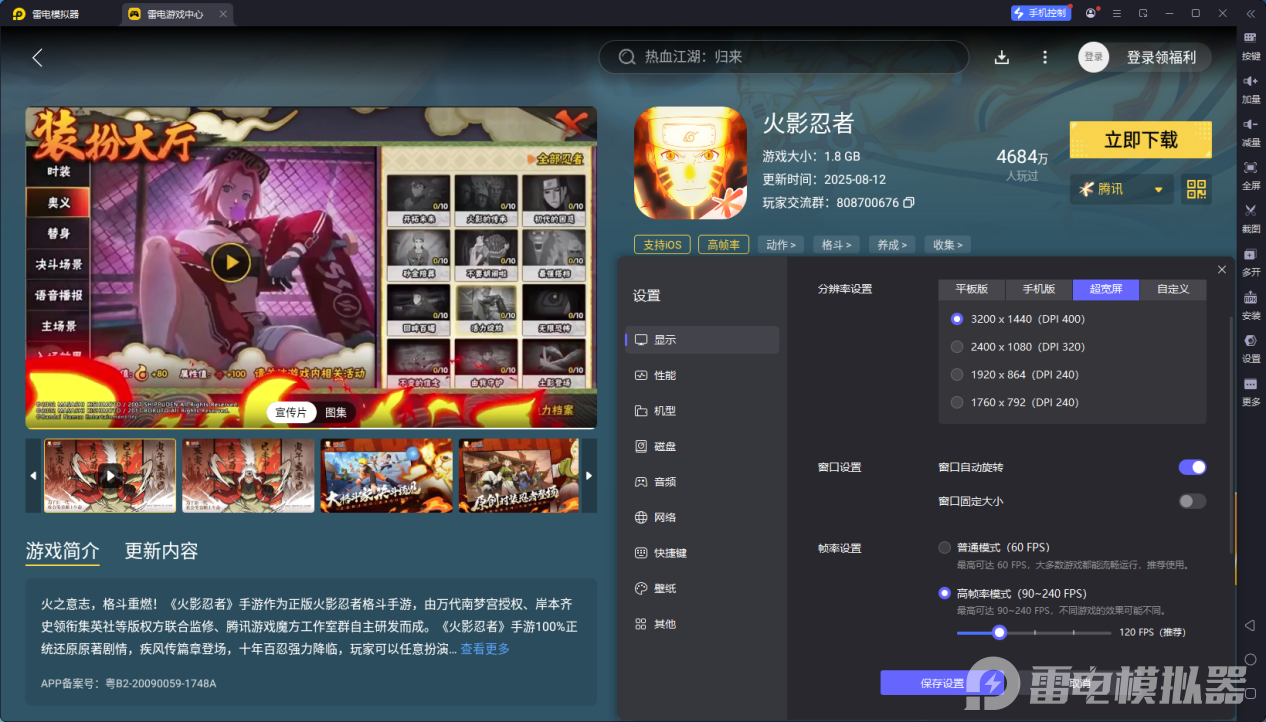Click the 立即下载 download button

point(1140,140)
